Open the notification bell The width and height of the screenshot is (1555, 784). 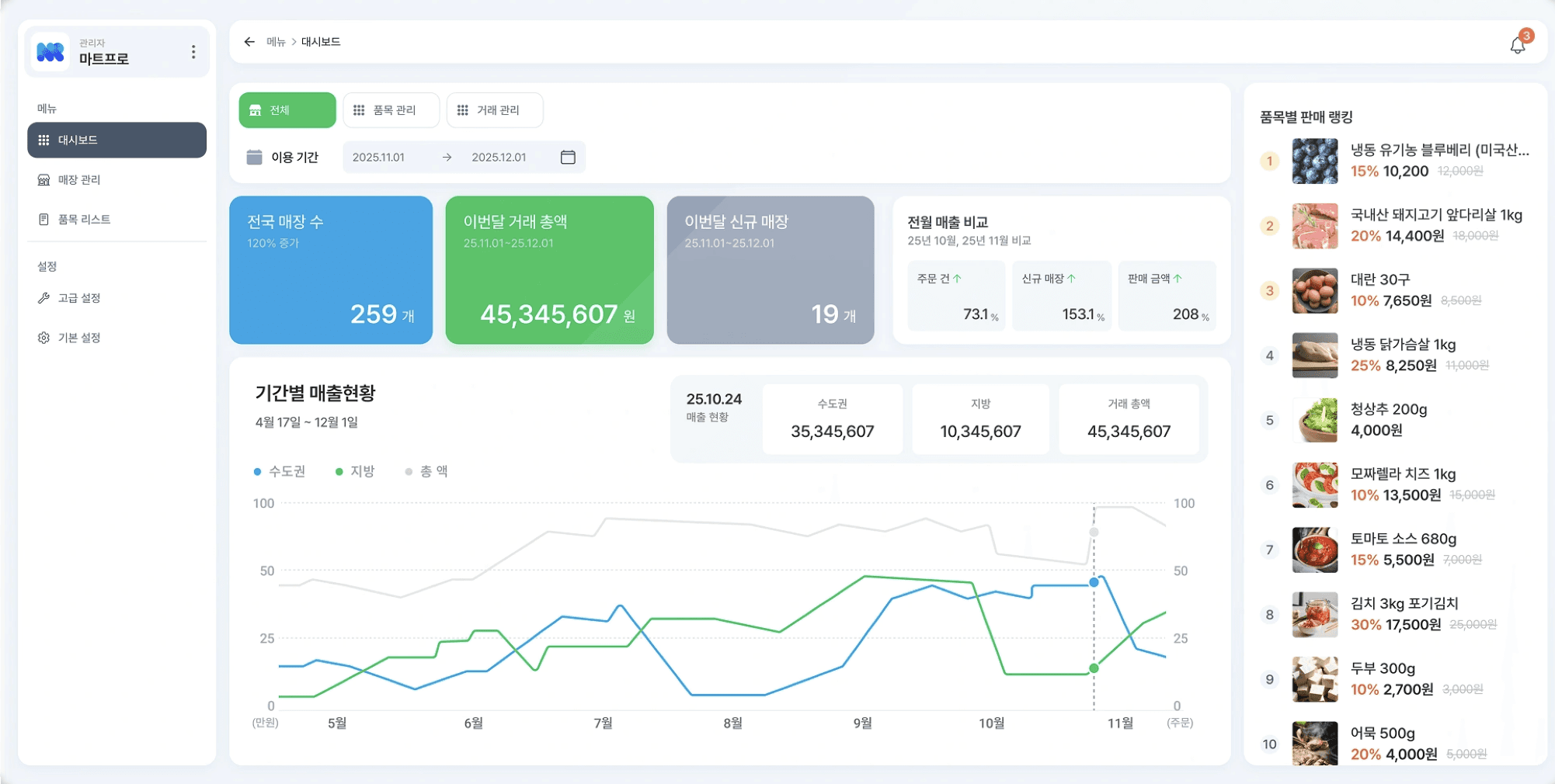(1518, 45)
